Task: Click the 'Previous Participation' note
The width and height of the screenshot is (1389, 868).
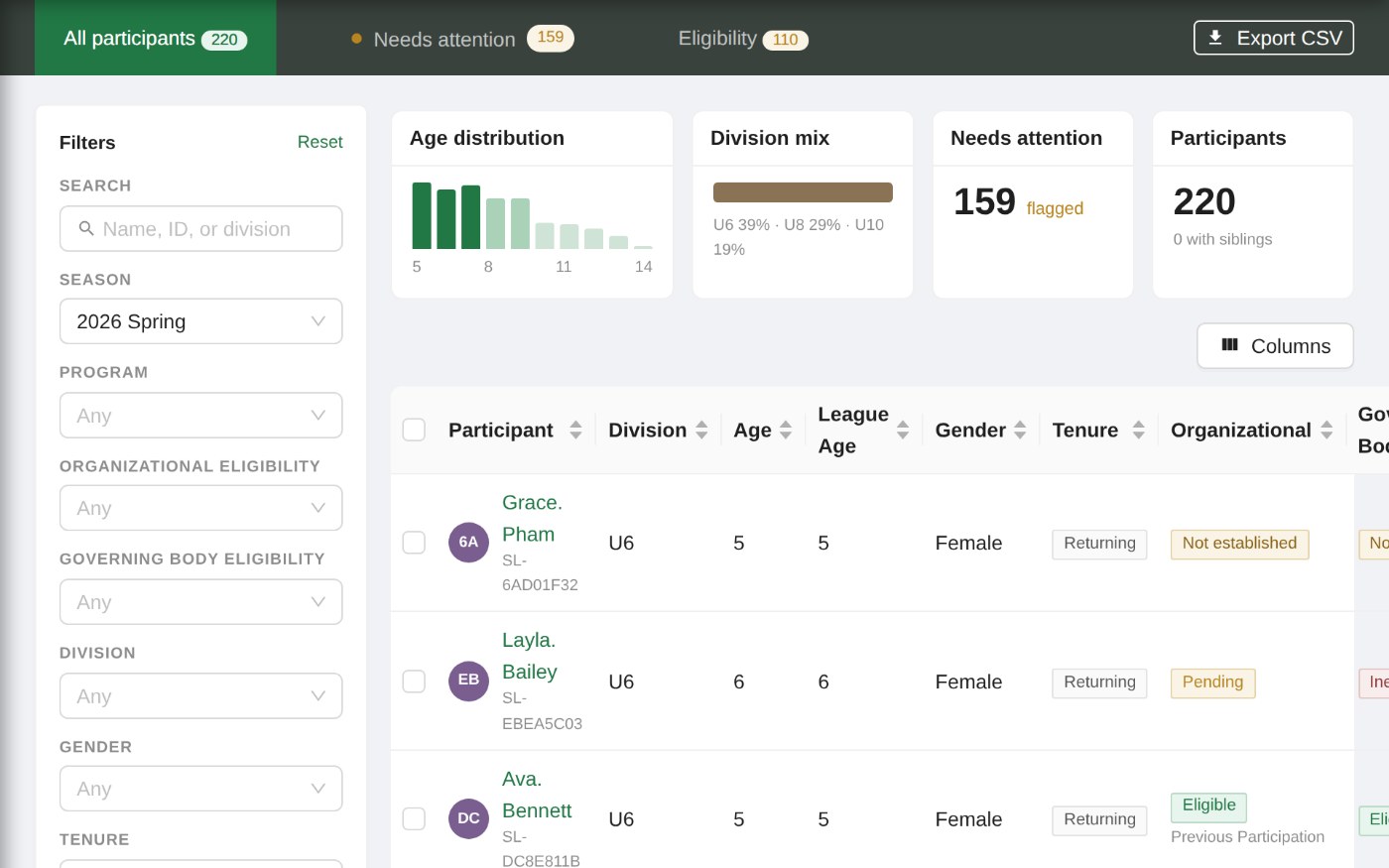Action: (x=1247, y=836)
